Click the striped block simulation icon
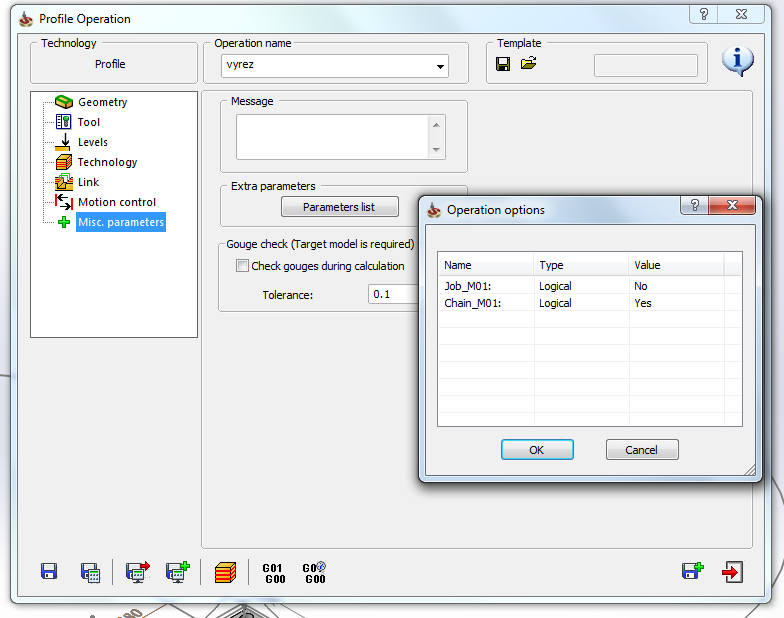This screenshot has width=784, height=618. tap(226, 572)
